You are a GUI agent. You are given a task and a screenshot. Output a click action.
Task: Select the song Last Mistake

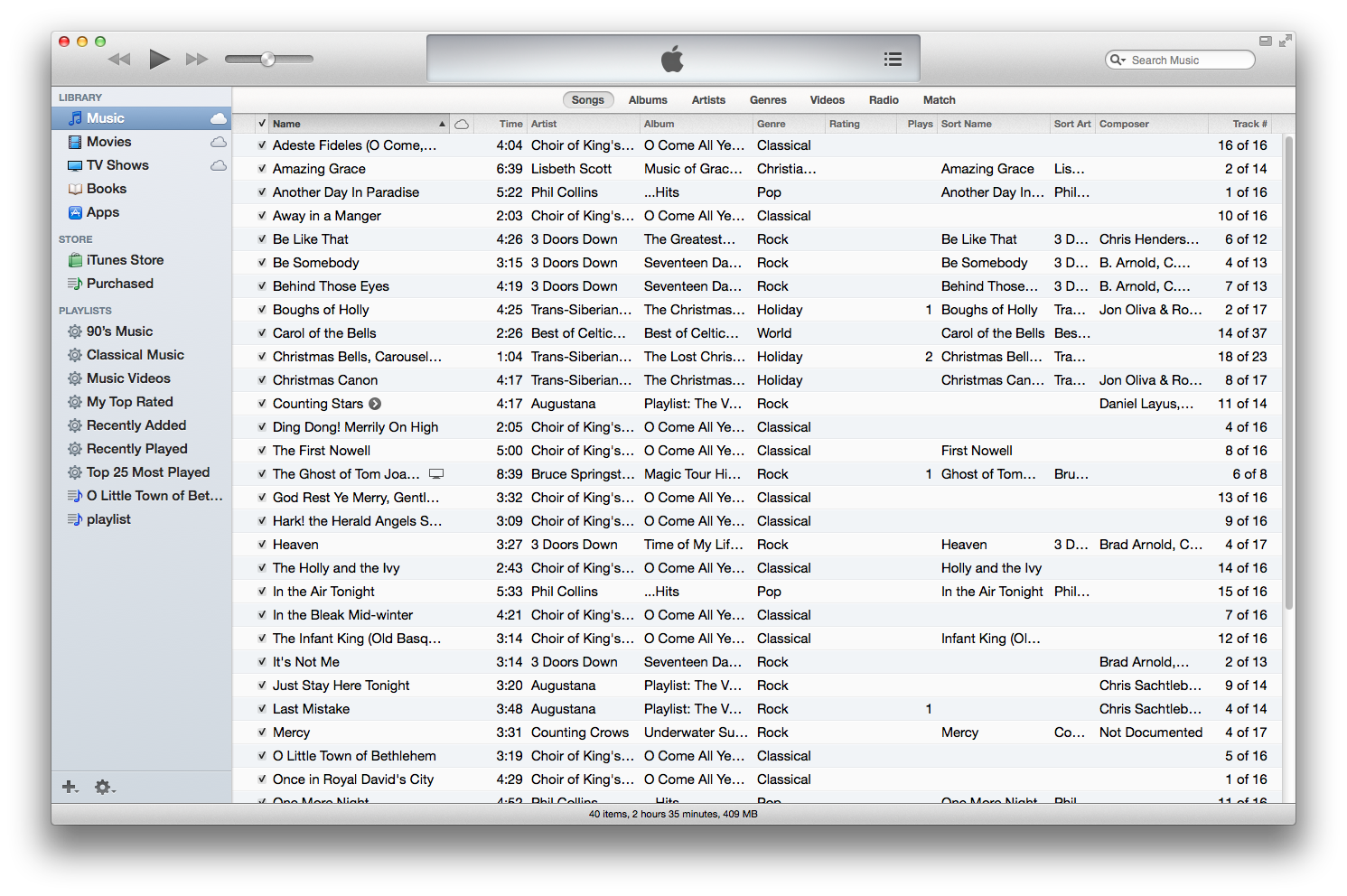point(757,709)
